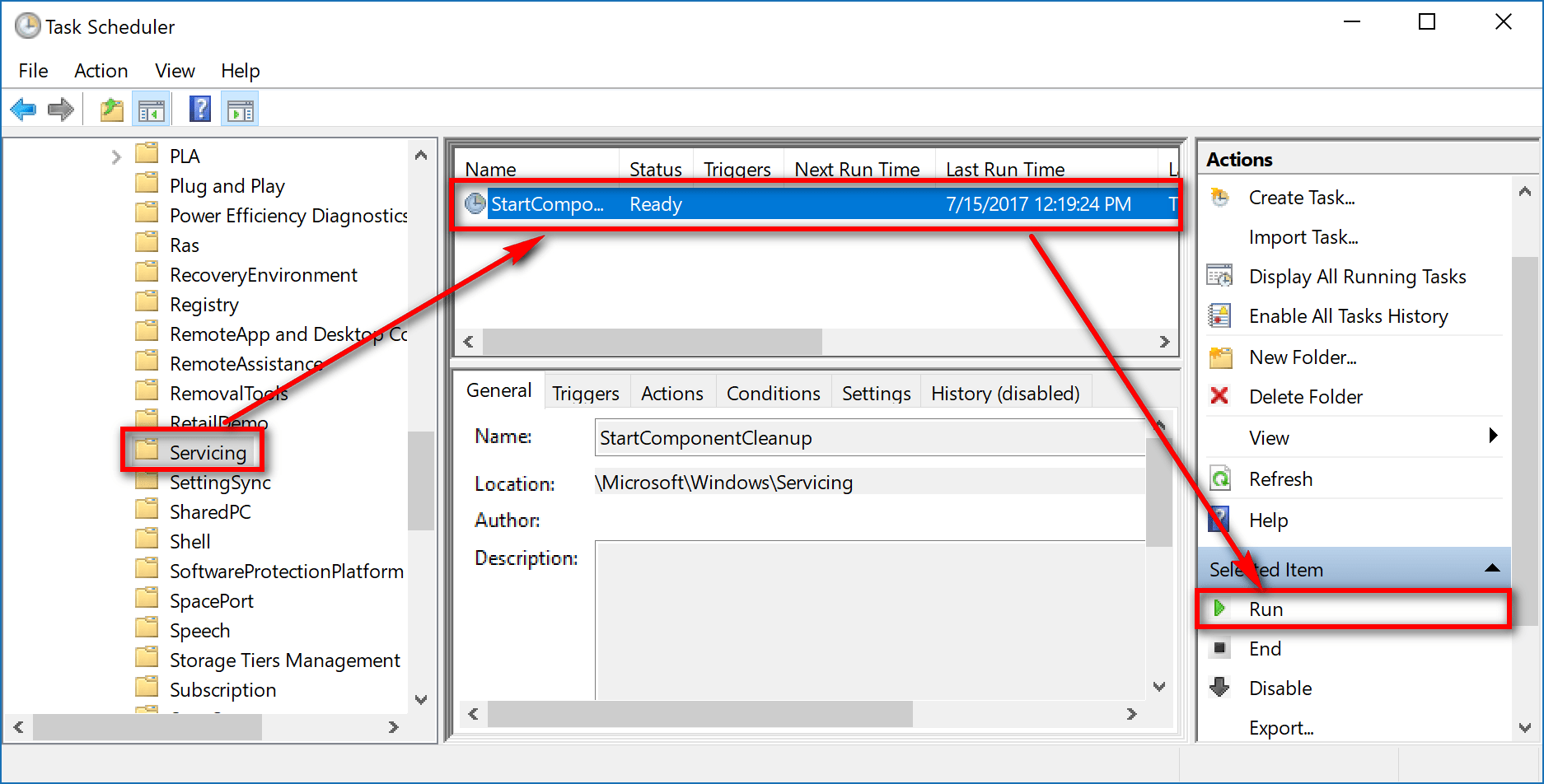Click the New Folder icon in Actions pane
This screenshot has height=784, width=1544.
coord(1219,357)
